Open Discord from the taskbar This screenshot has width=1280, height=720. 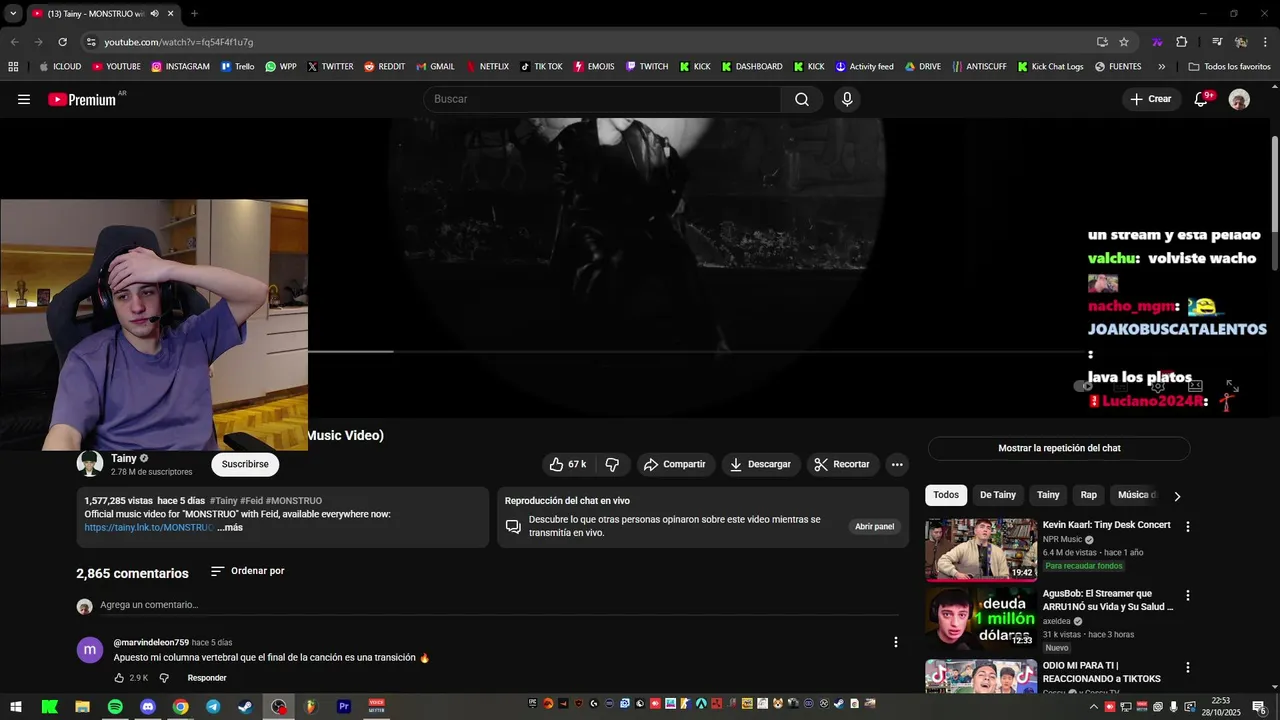tap(148, 706)
